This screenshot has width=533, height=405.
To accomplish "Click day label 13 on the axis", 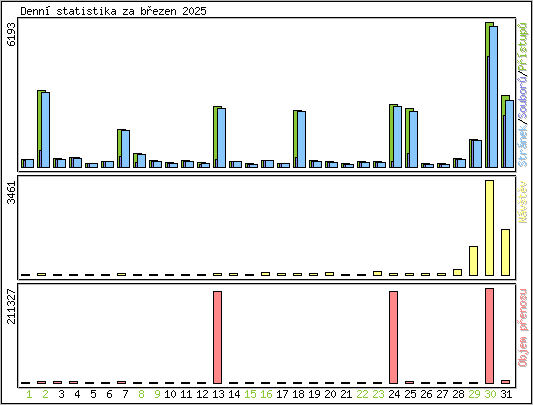I will [x=218, y=394].
